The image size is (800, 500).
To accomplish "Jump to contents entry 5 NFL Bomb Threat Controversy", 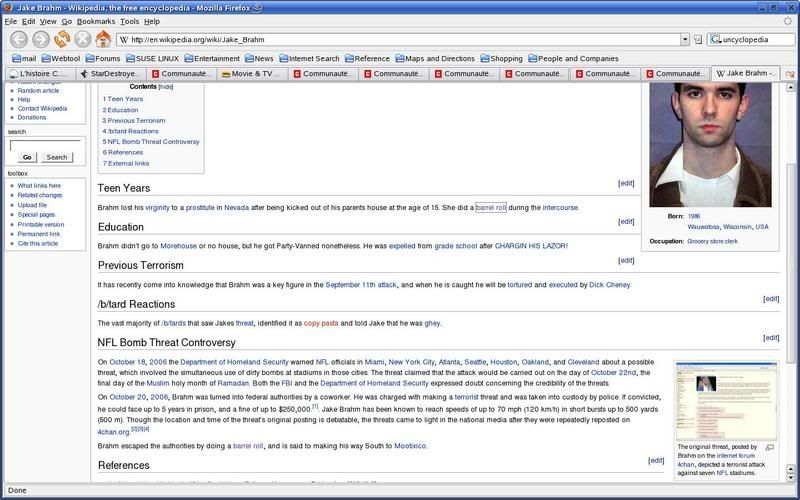I will (151, 142).
